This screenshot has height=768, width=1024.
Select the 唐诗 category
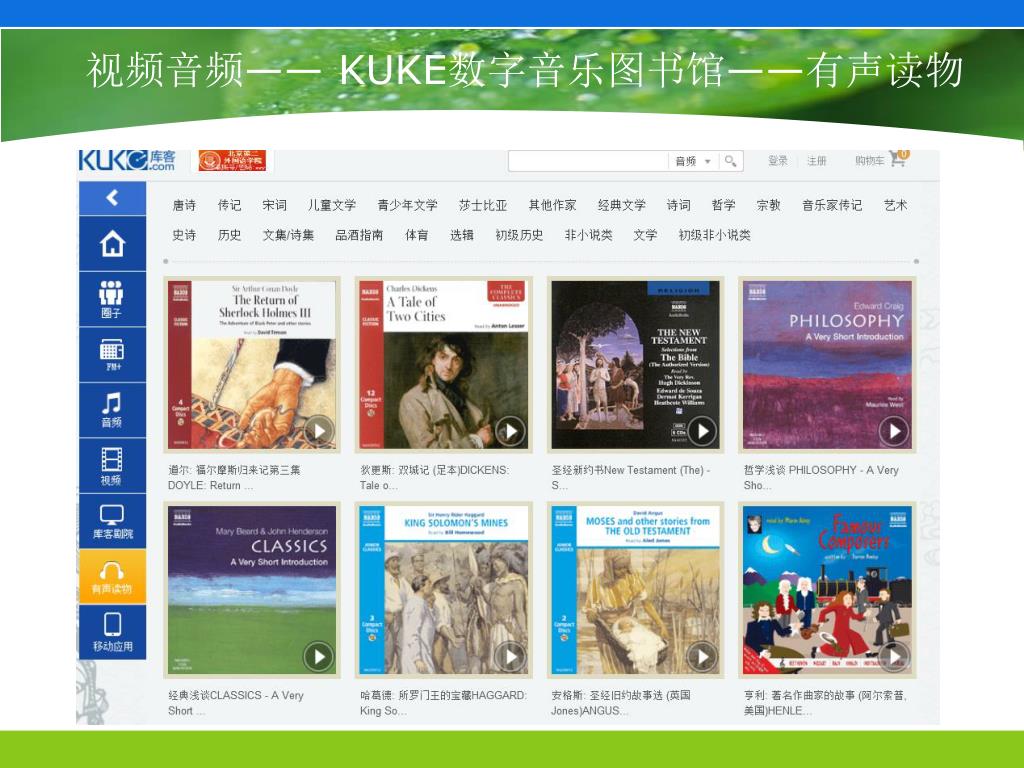pos(184,205)
